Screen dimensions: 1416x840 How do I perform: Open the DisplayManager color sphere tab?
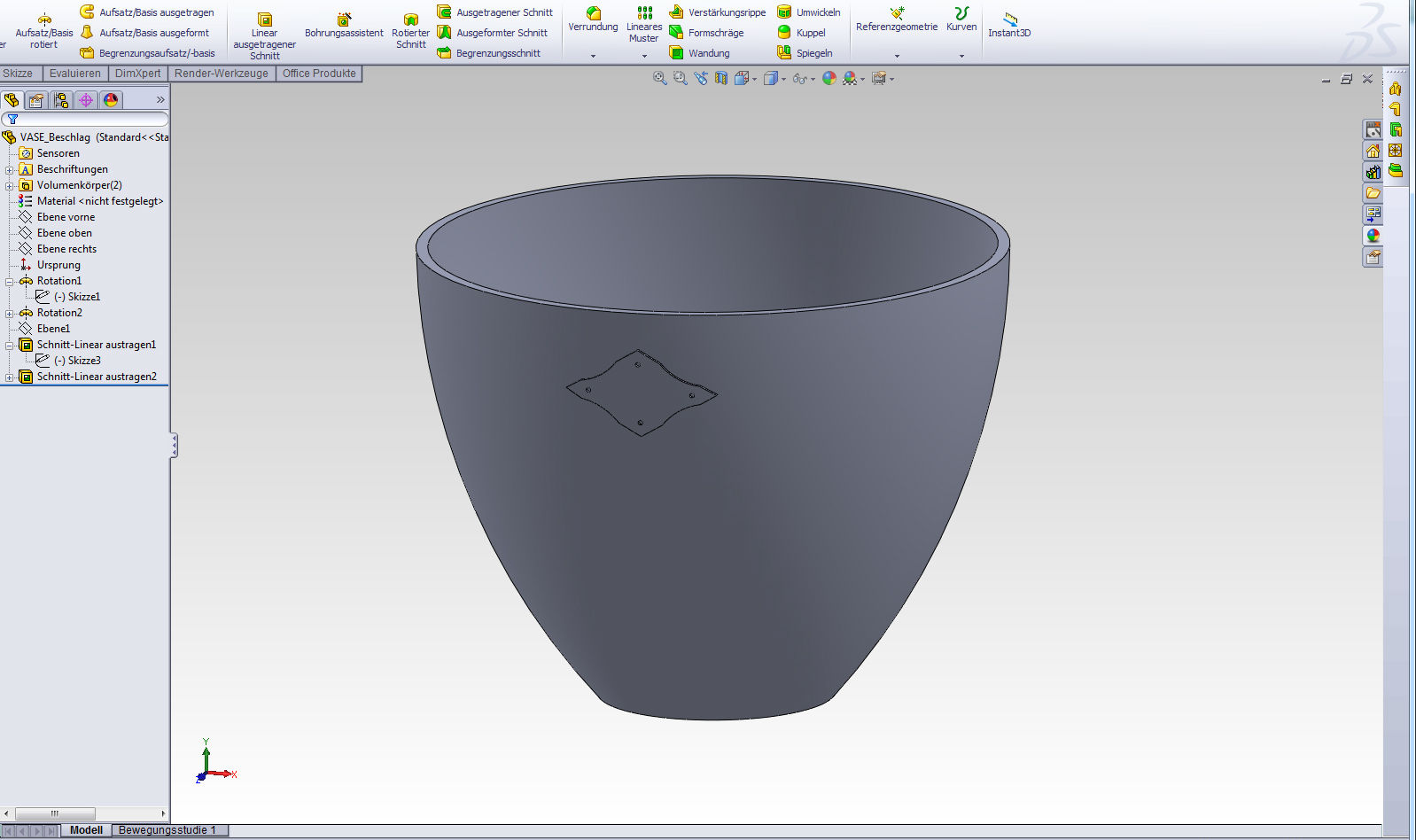click(x=111, y=100)
